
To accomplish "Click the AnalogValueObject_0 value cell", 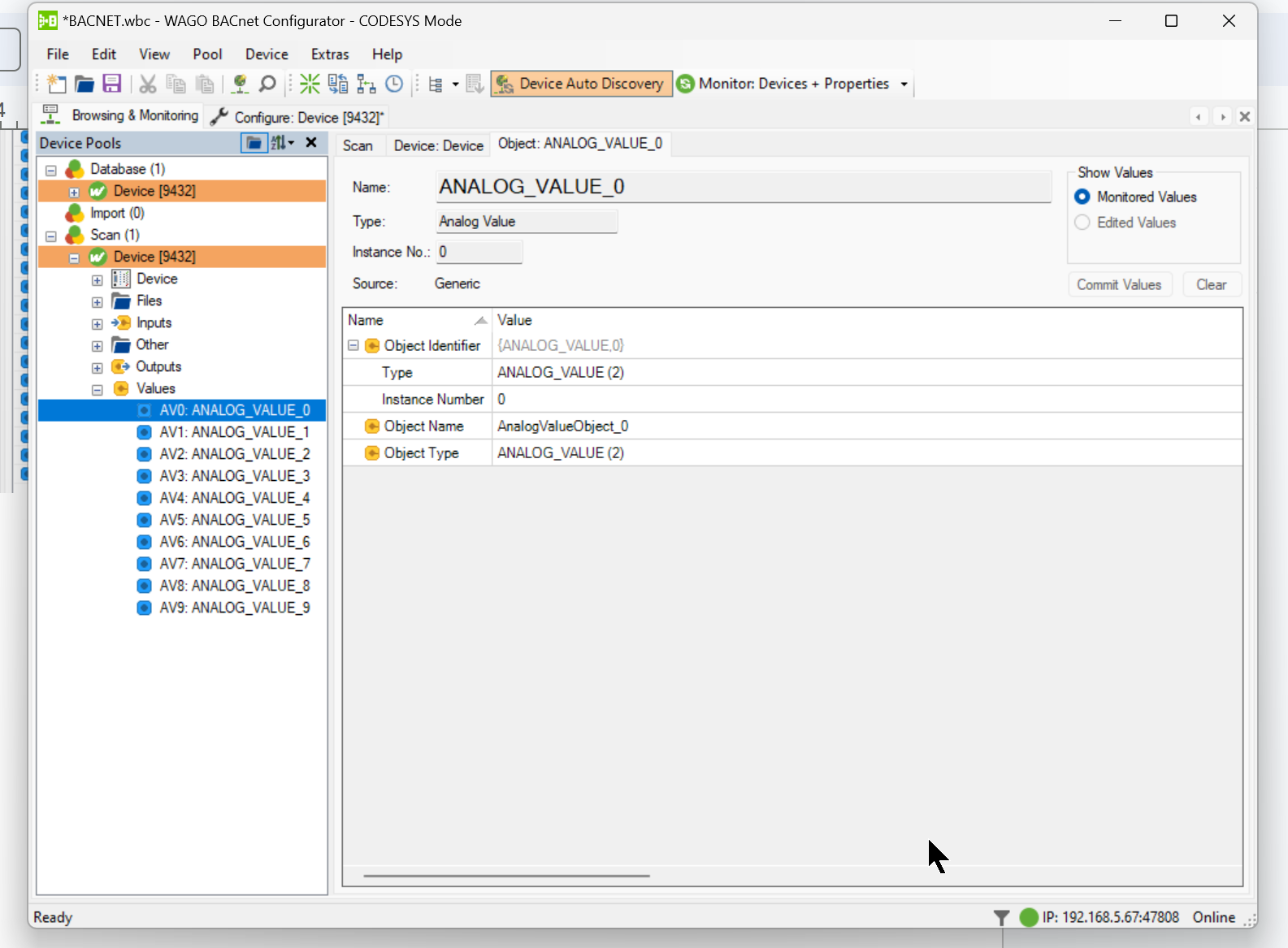I will (x=867, y=426).
